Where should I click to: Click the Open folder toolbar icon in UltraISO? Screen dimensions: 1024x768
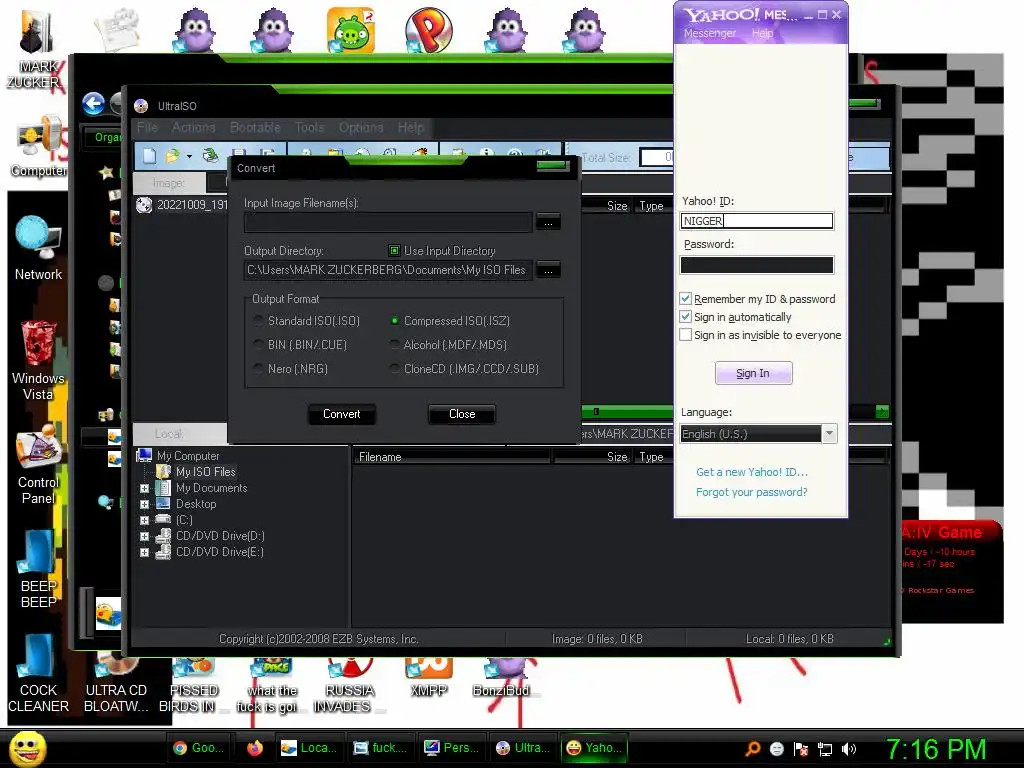172,155
